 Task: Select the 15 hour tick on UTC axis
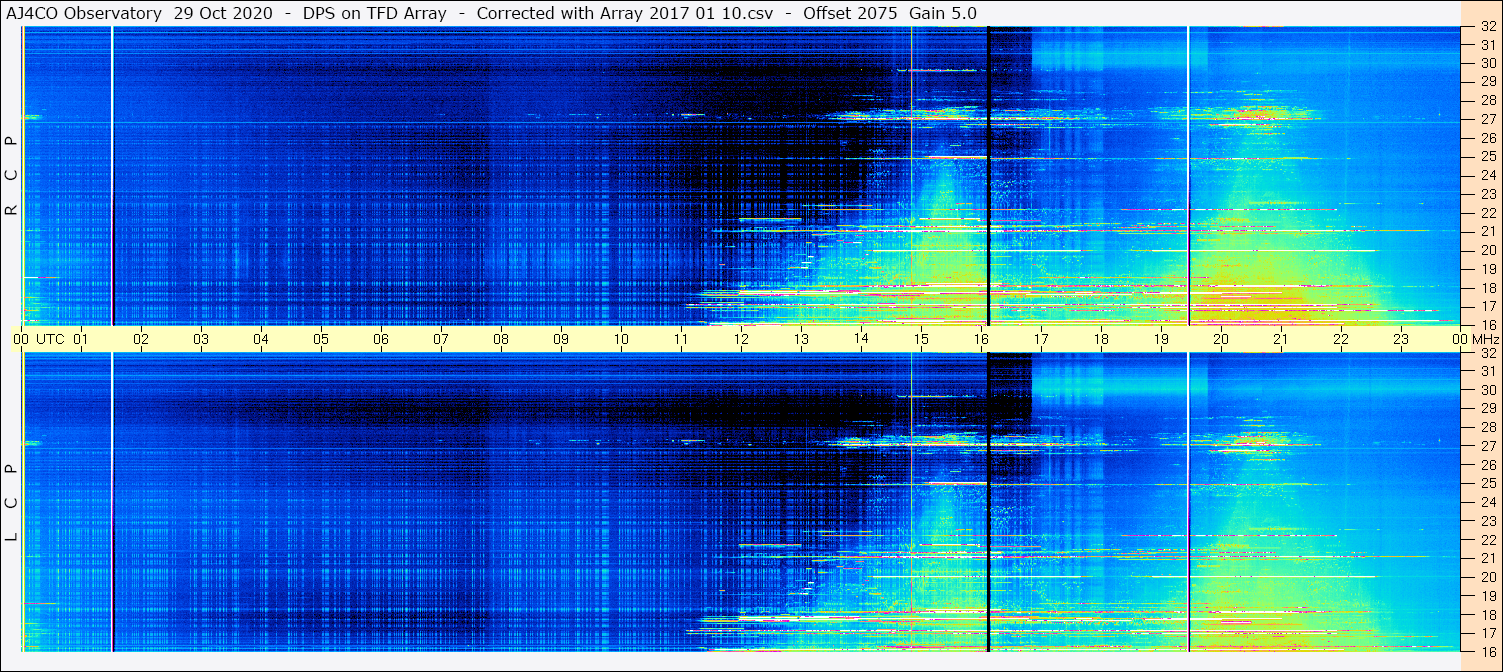[x=921, y=339]
